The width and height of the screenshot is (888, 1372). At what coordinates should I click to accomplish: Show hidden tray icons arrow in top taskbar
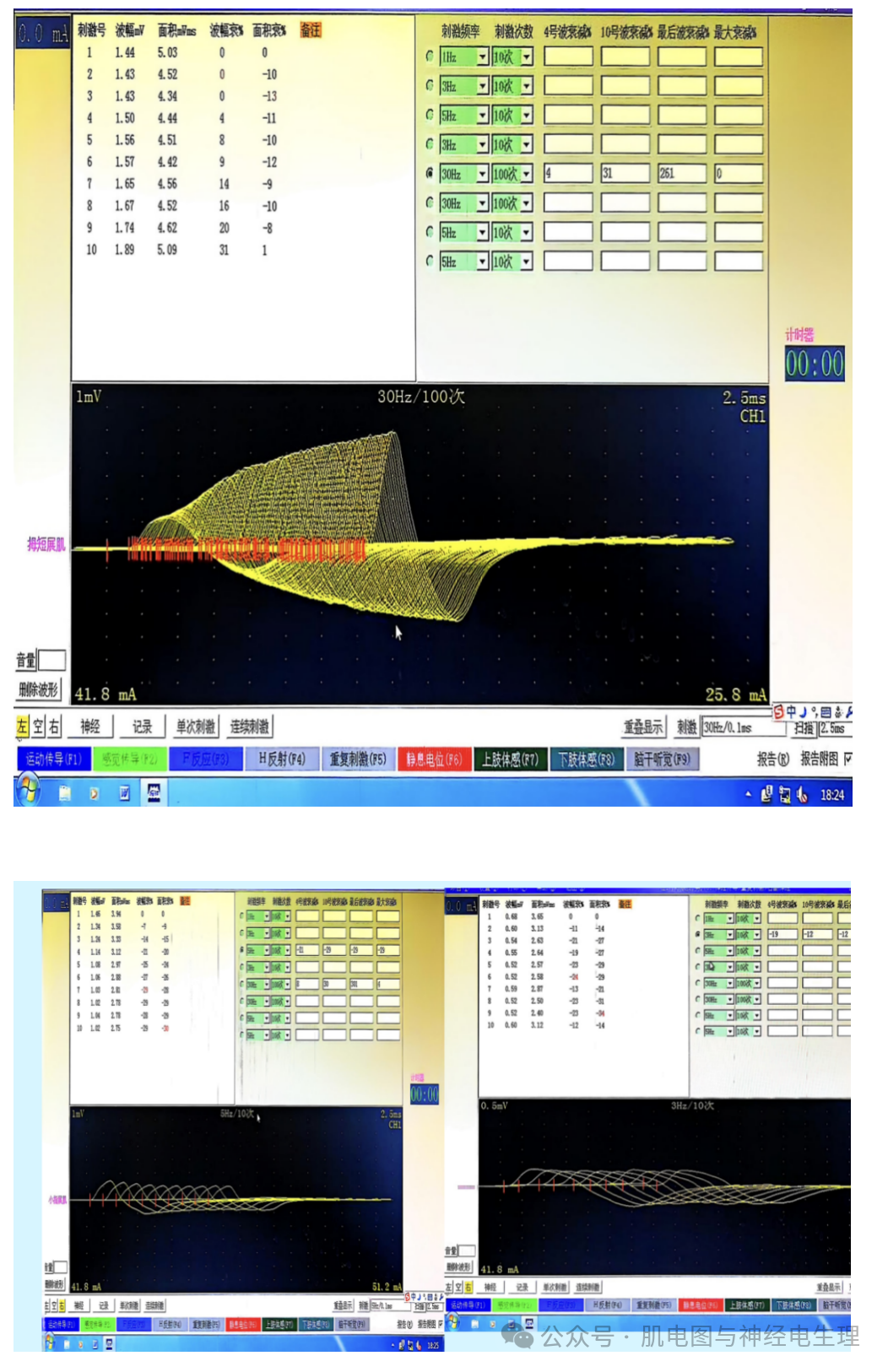tap(748, 794)
